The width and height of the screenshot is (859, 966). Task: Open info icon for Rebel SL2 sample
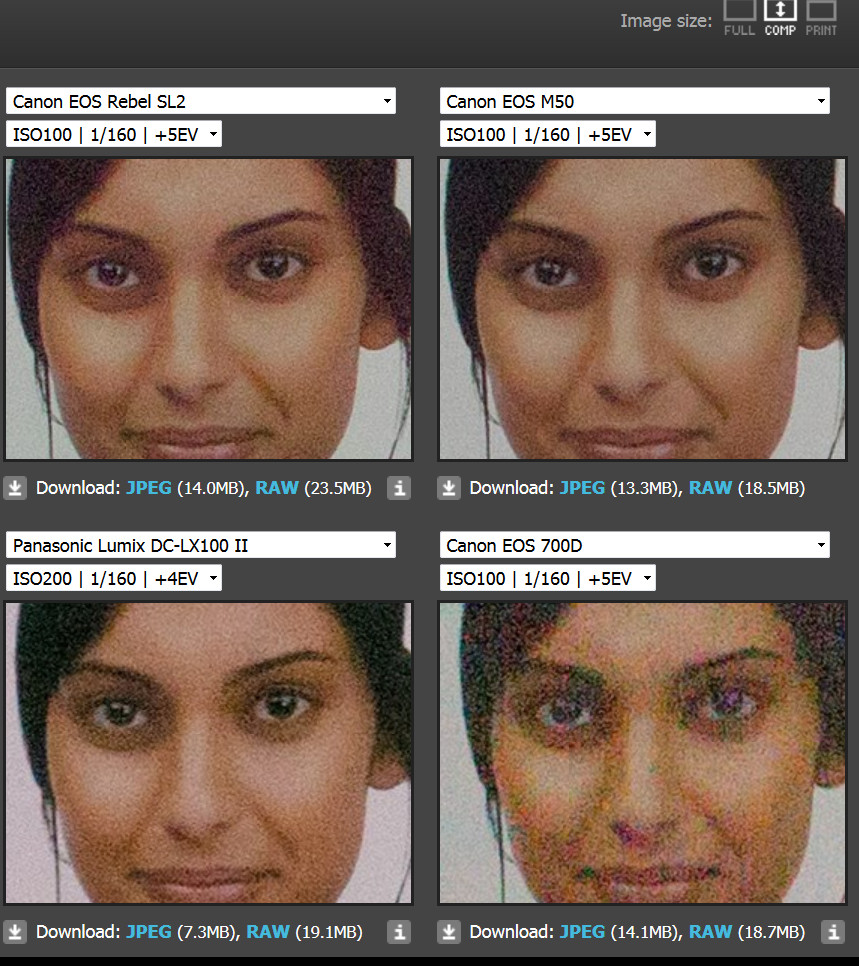[x=399, y=488]
